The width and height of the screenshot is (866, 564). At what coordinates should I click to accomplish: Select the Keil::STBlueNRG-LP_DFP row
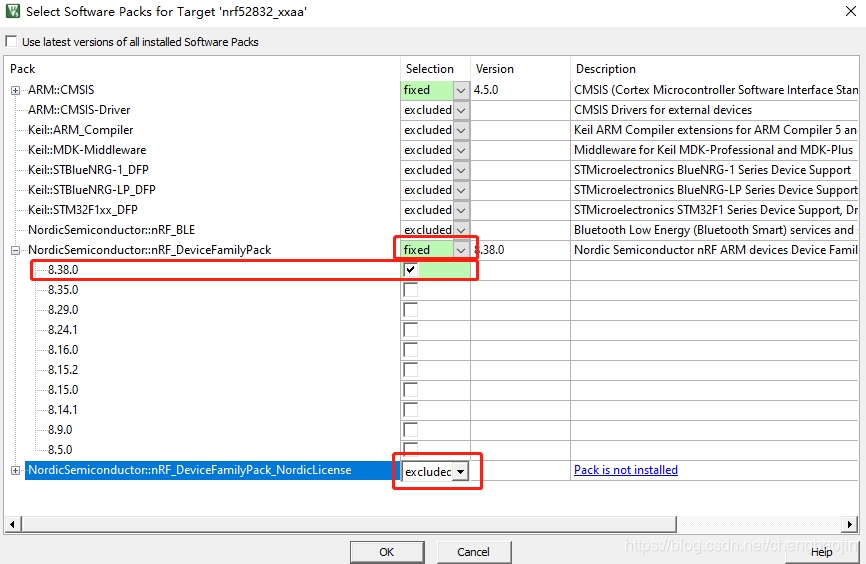(x=92, y=189)
